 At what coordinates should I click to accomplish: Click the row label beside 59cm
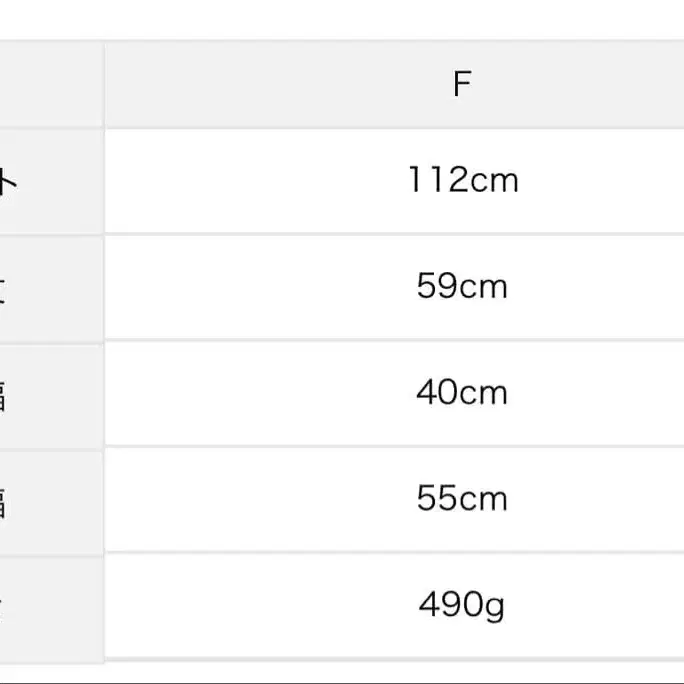(6, 287)
